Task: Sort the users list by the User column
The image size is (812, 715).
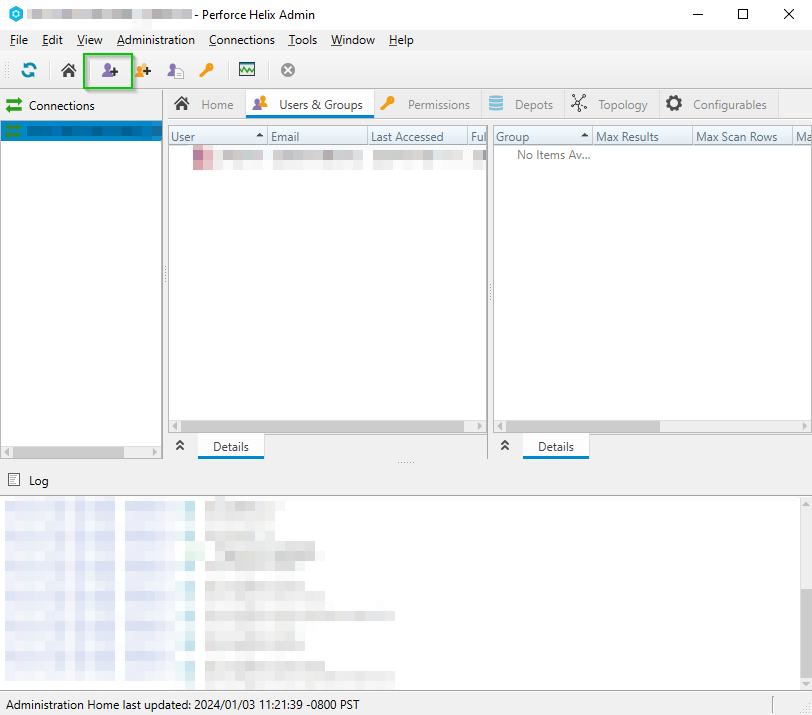Action: [216, 136]
